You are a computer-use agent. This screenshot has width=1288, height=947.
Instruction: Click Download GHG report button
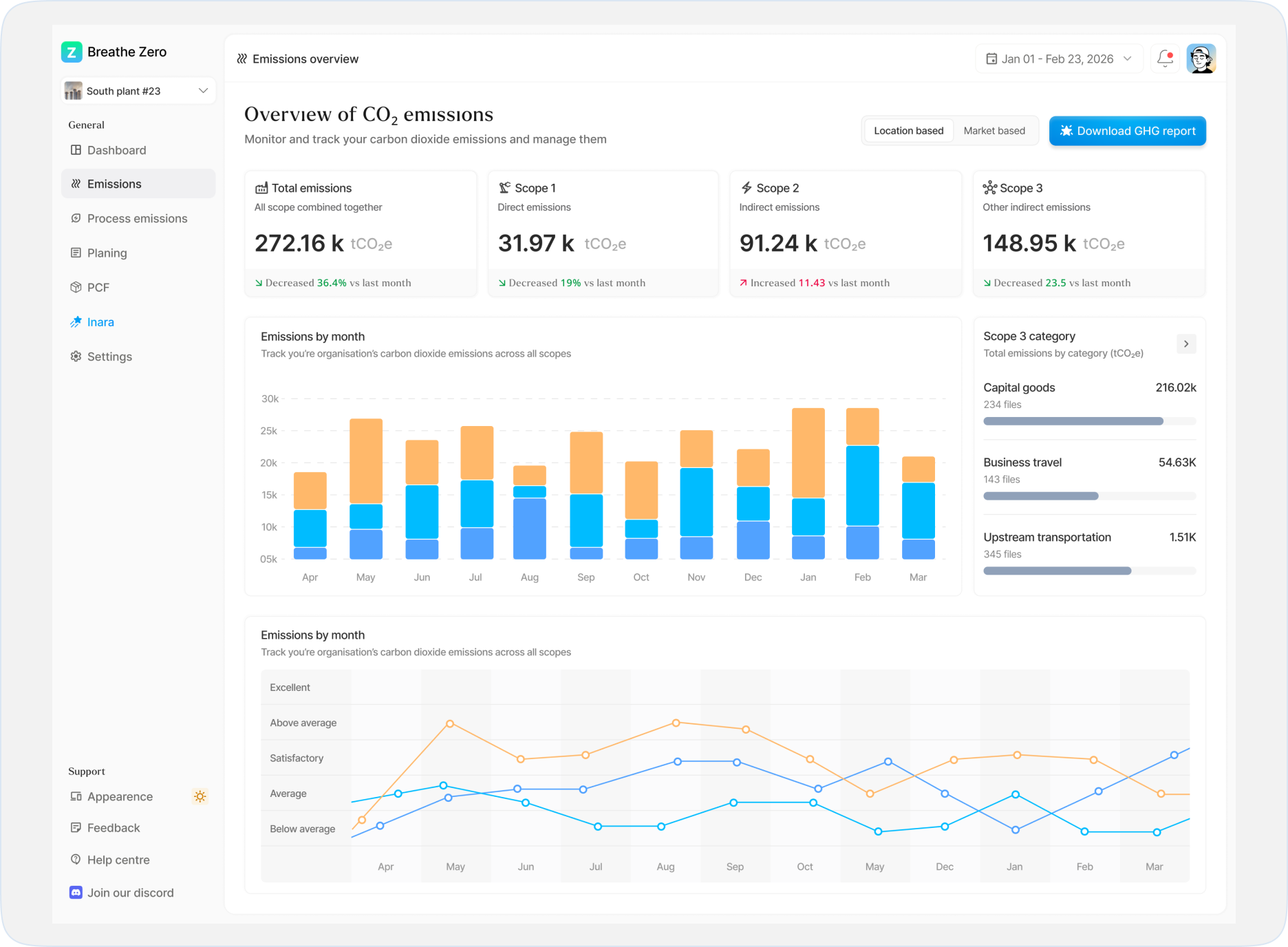1127,131
